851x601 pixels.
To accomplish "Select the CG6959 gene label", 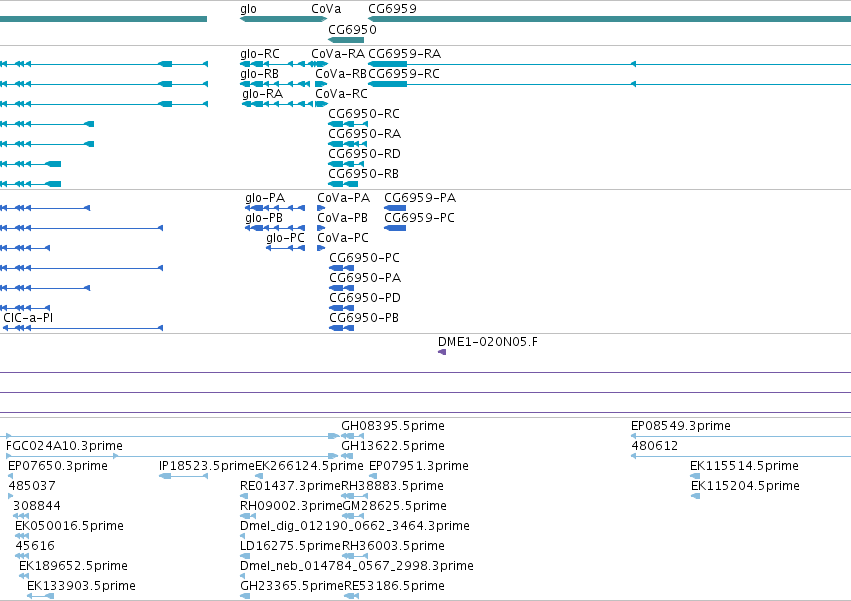I will pyautogui.click(x=392, y=9).
